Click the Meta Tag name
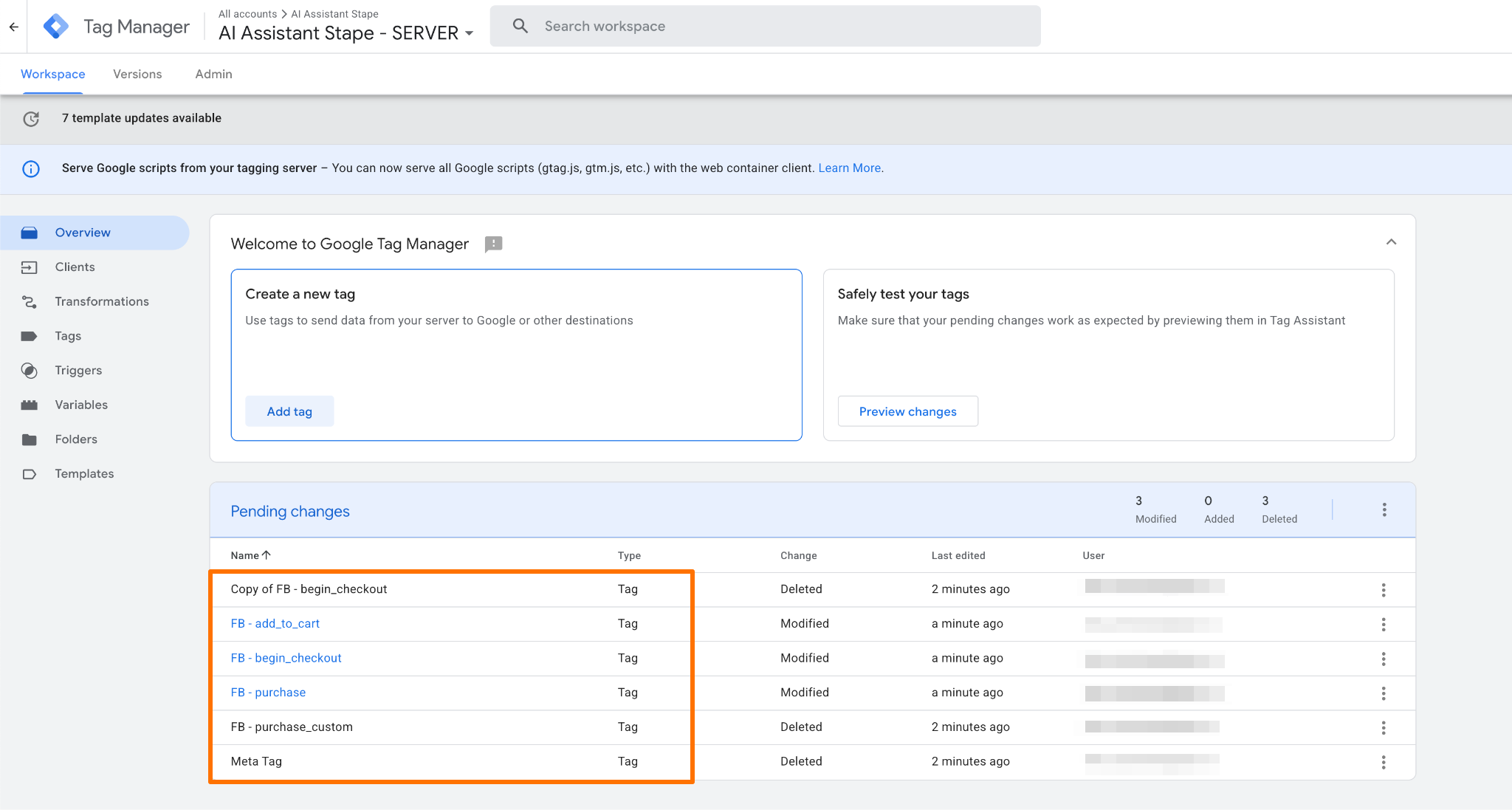This screenshot has height=810, width=1512. [256, 761]
